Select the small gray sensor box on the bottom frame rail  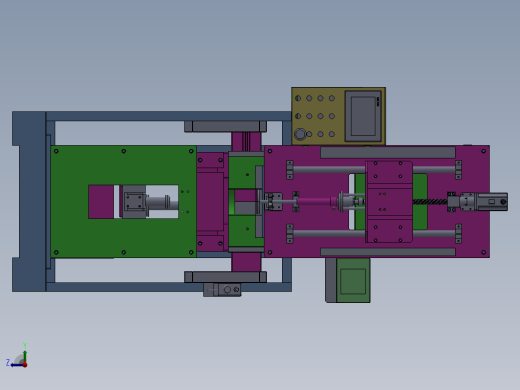coord(222,290)
